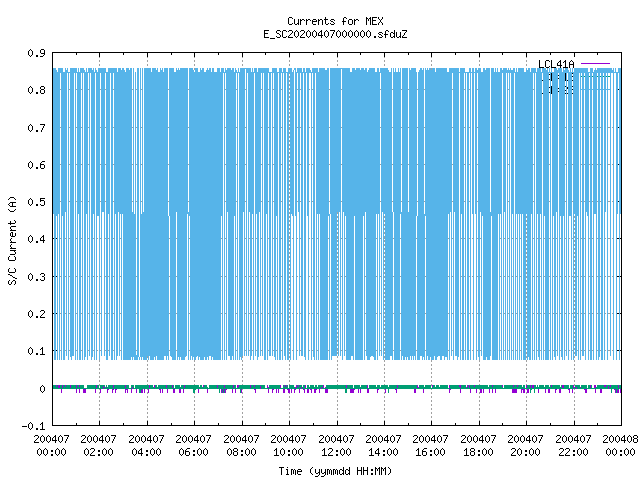The height and width of the screenshot is (480, 640).
Task: Click the 0.3 y-axis tick label
Action: 36,277
